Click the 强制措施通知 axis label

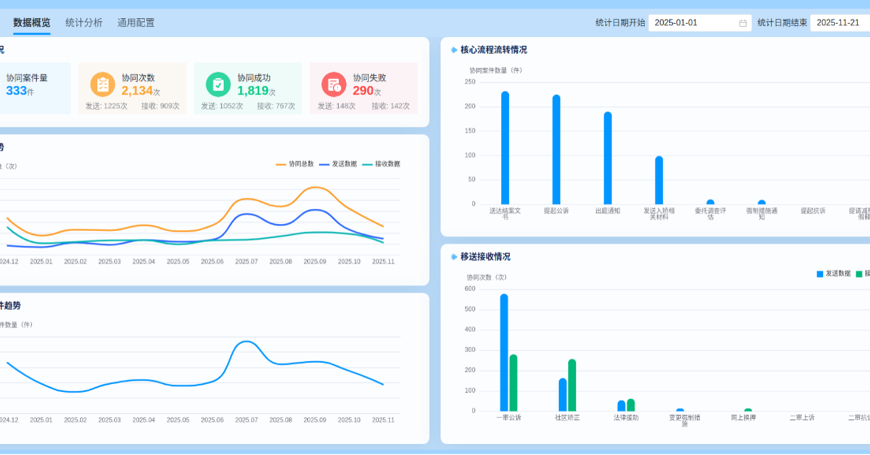click(762, 214)
